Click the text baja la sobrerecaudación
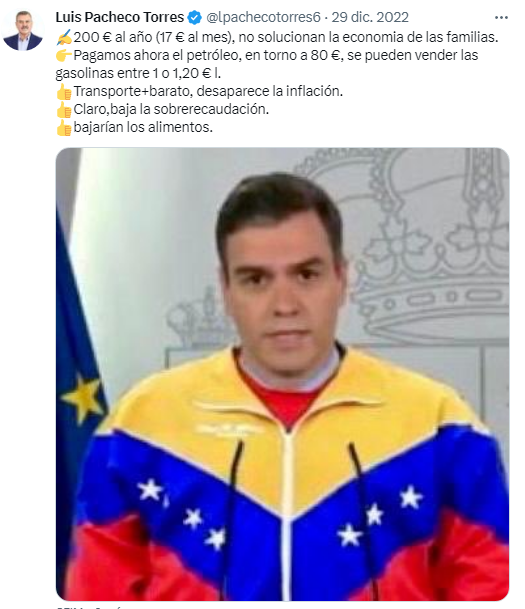The width and height of the screenshot is (525, 609). pyautogui.click(x=189, y=109)
